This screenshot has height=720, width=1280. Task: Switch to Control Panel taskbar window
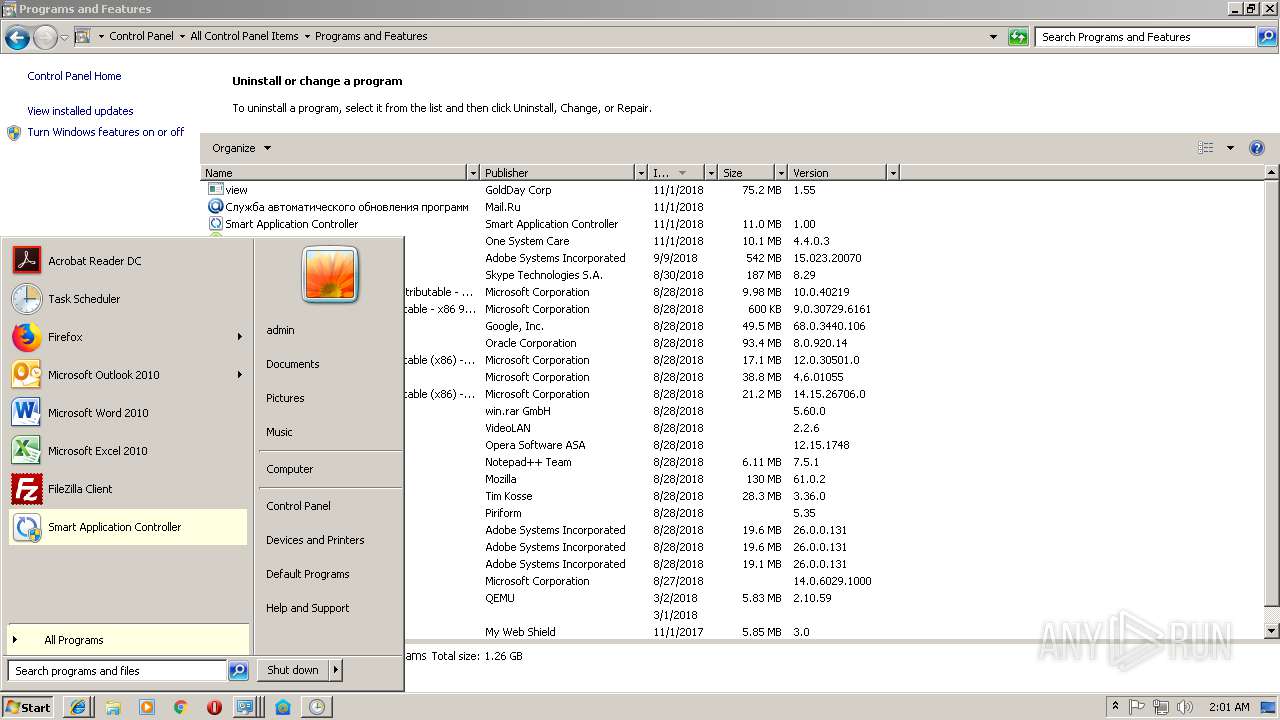coord(248,707)
